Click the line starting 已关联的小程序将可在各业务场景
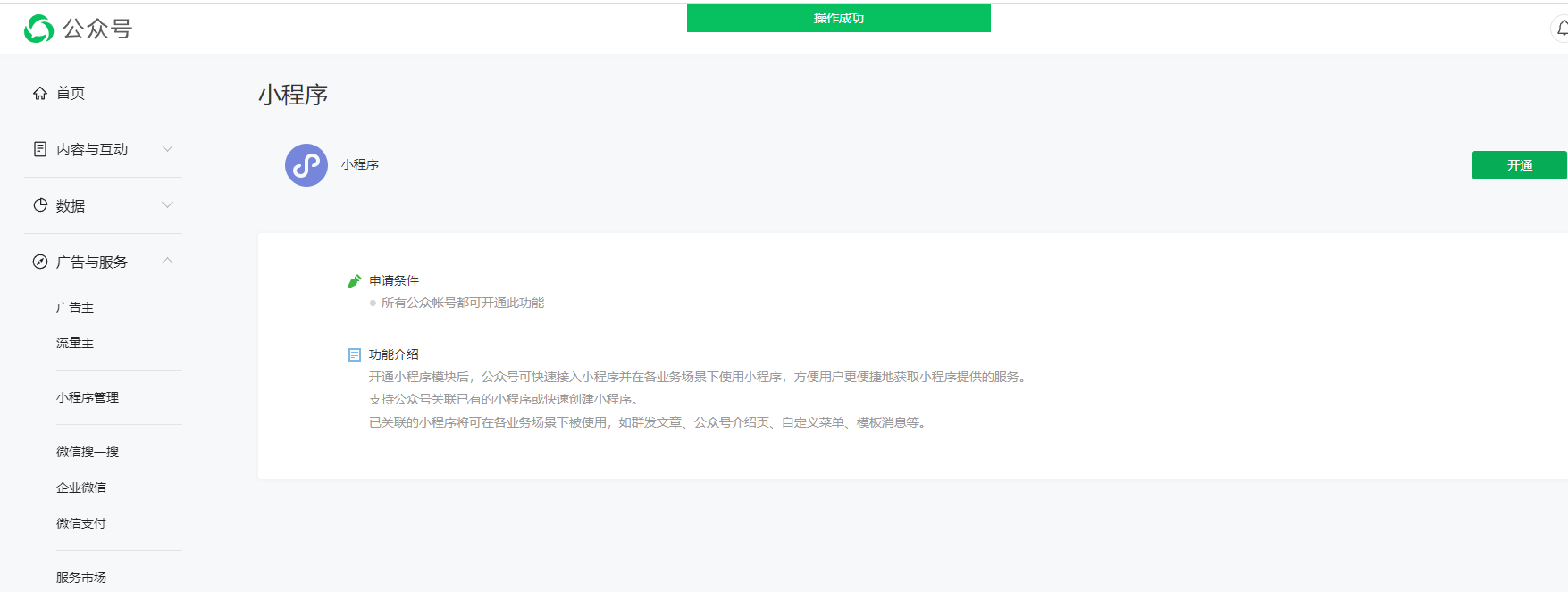The height and width of the screenshot is (592, 1568). [x=650, y=422]
